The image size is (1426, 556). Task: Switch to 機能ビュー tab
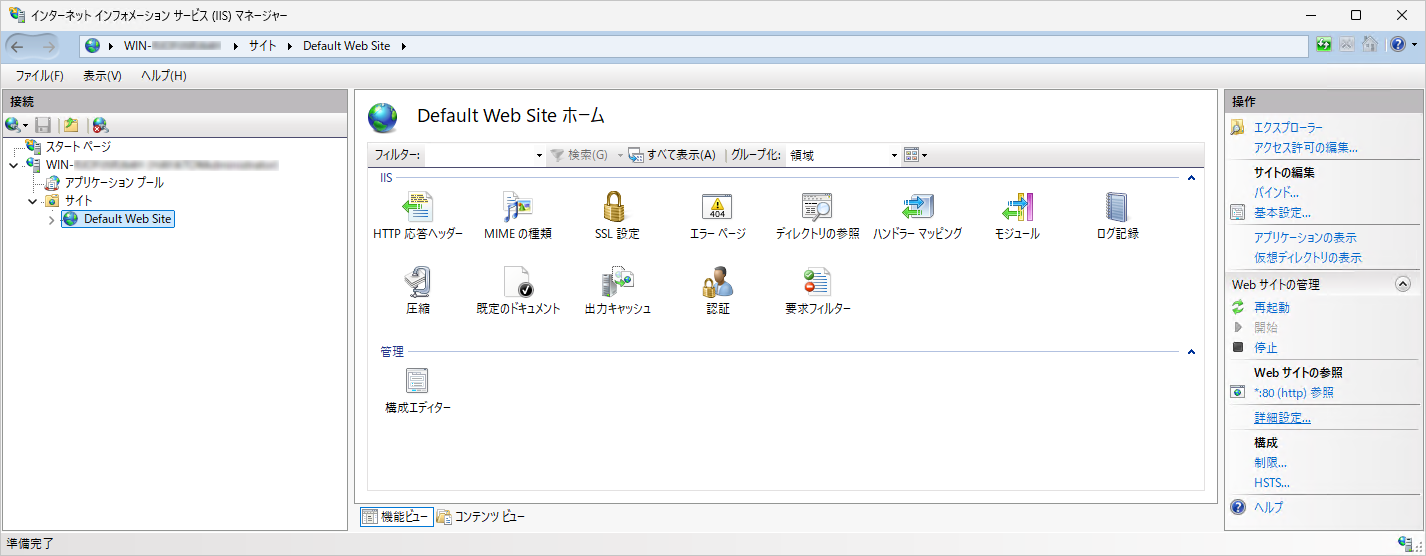(395, 517)
